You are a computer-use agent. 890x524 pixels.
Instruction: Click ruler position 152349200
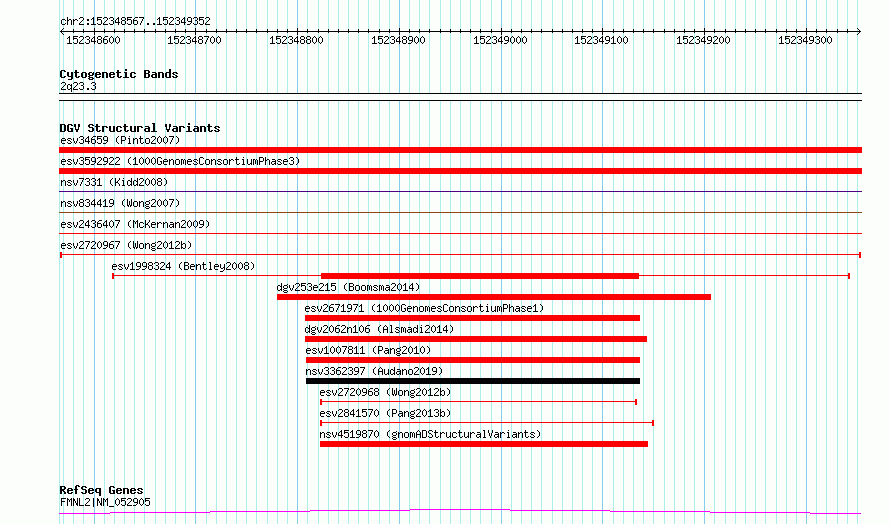[703, 40]
